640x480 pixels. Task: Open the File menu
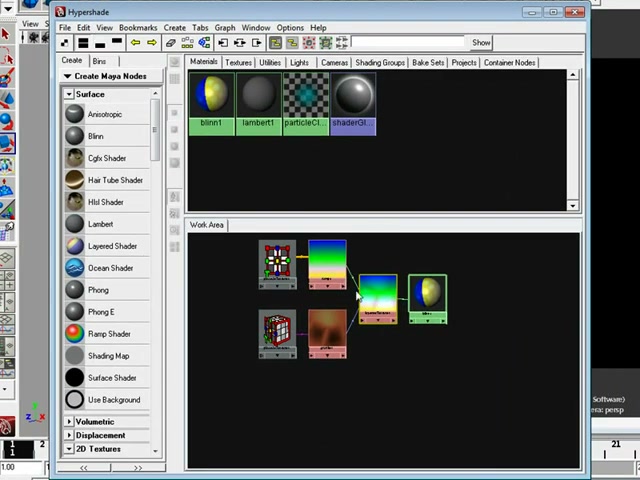(65, 28)
